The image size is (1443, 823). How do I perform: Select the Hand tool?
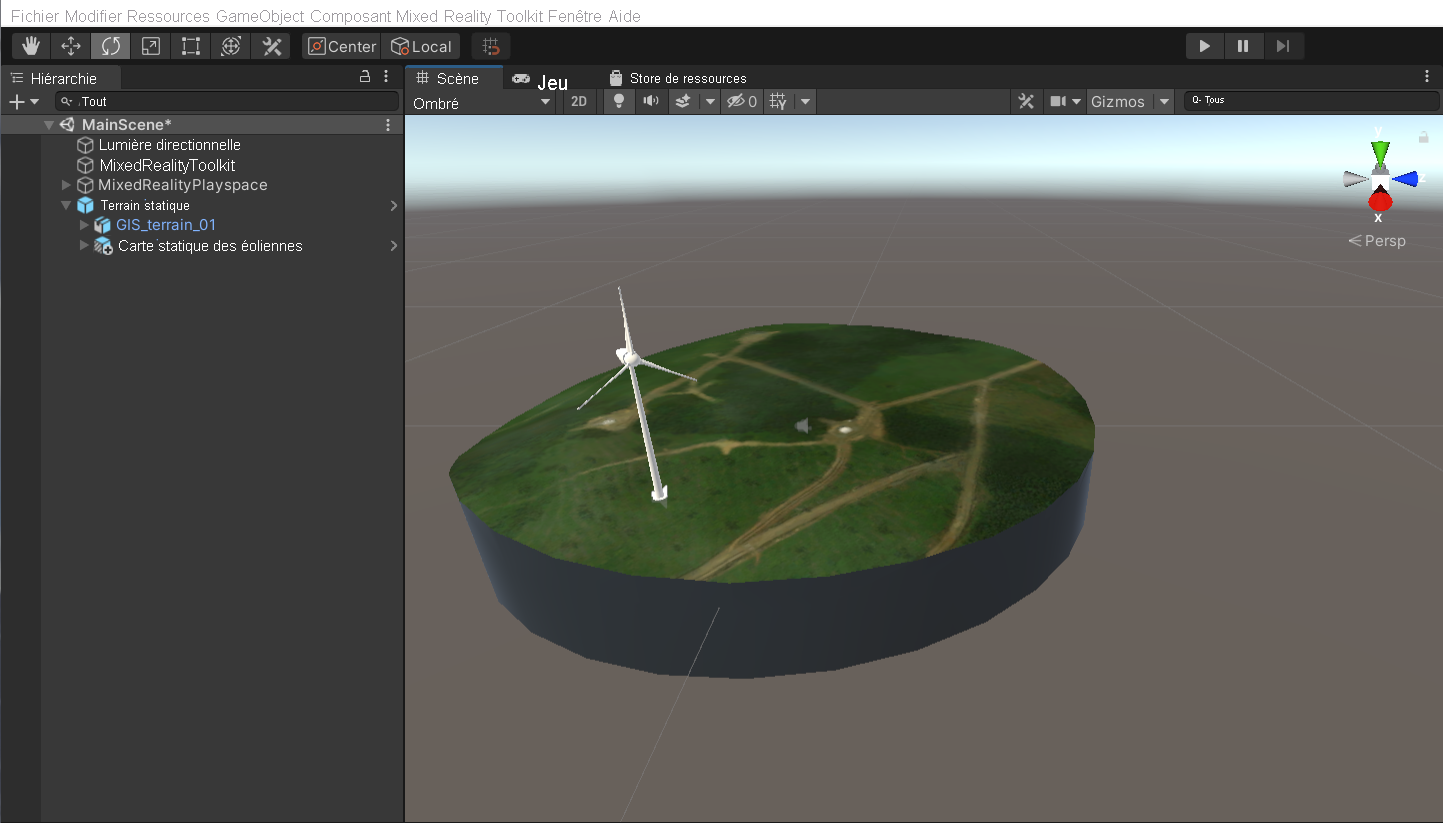click(31, 46)
